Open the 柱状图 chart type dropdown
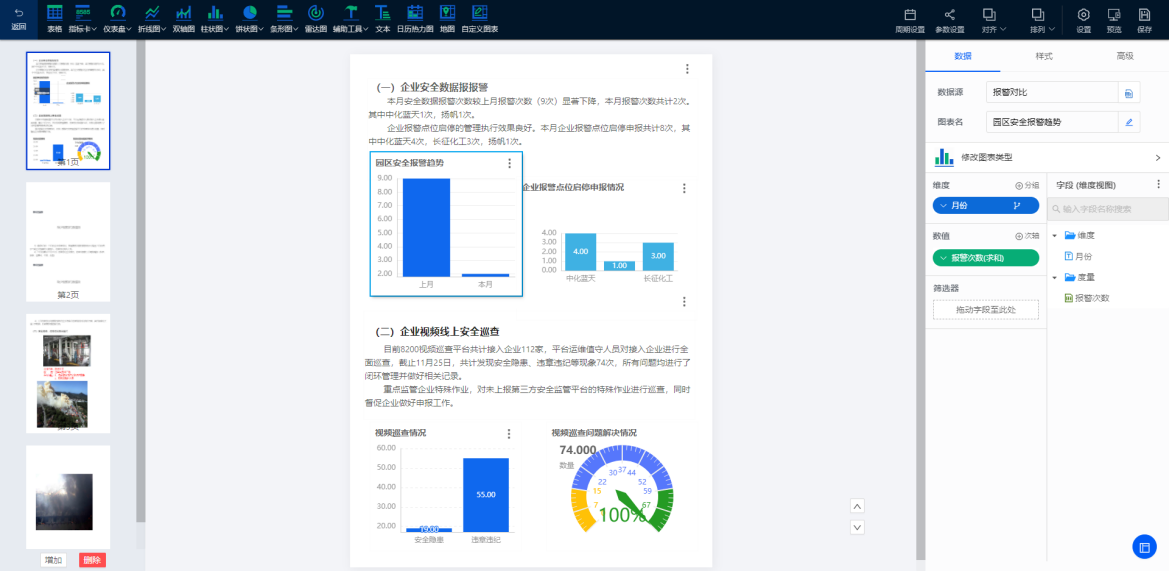 pos(215,18)
